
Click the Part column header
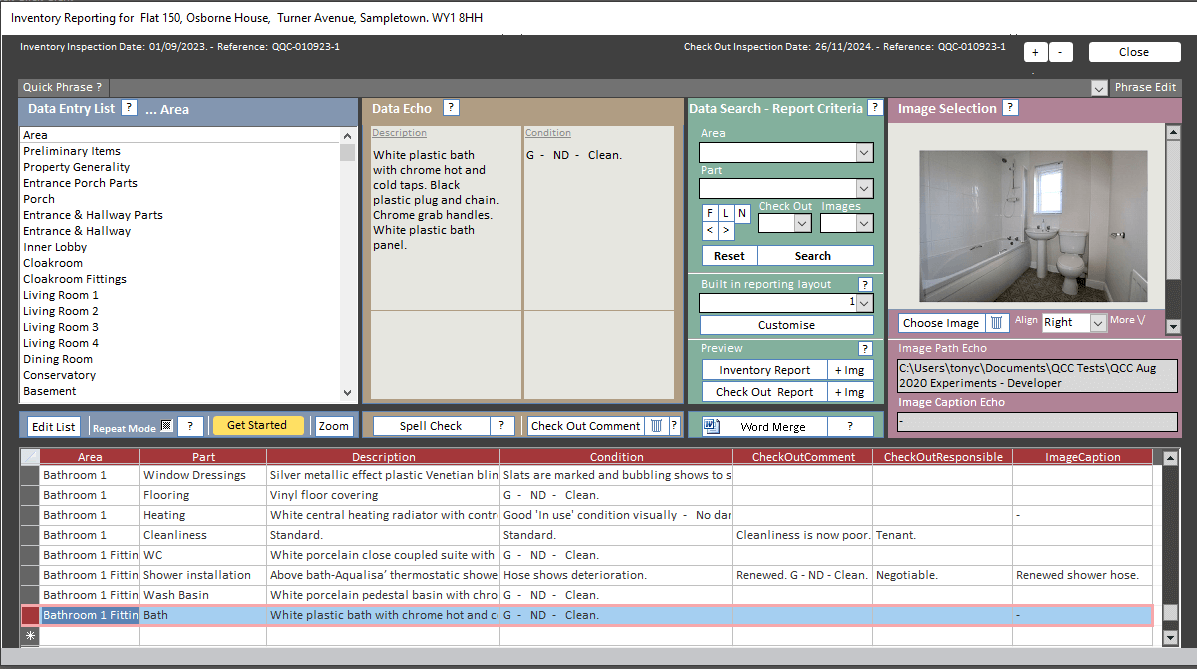tap(203, 457)
